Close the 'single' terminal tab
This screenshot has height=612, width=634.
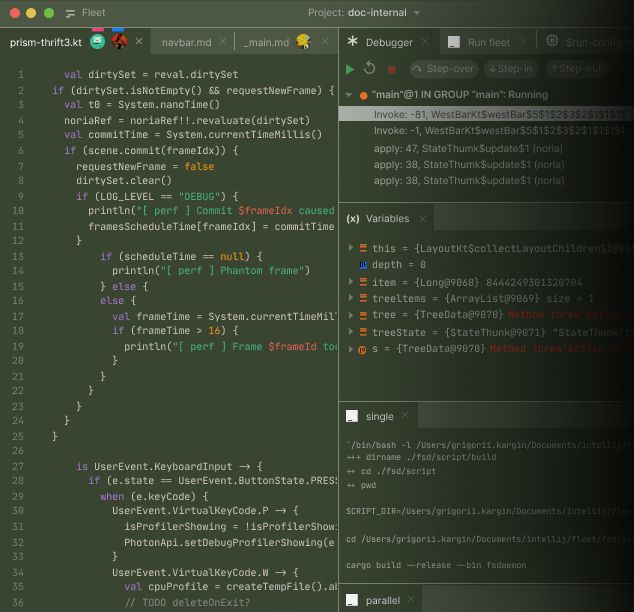405,415
